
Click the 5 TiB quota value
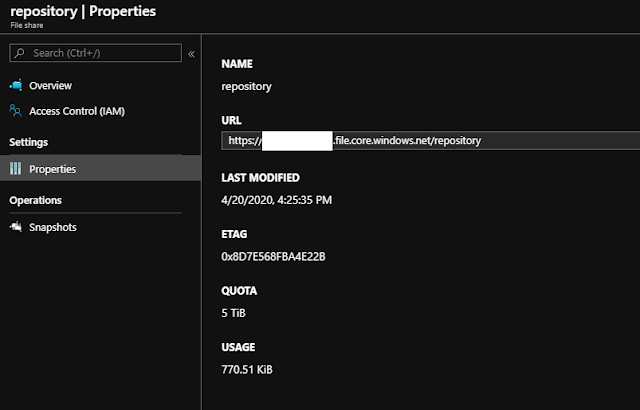233,313
